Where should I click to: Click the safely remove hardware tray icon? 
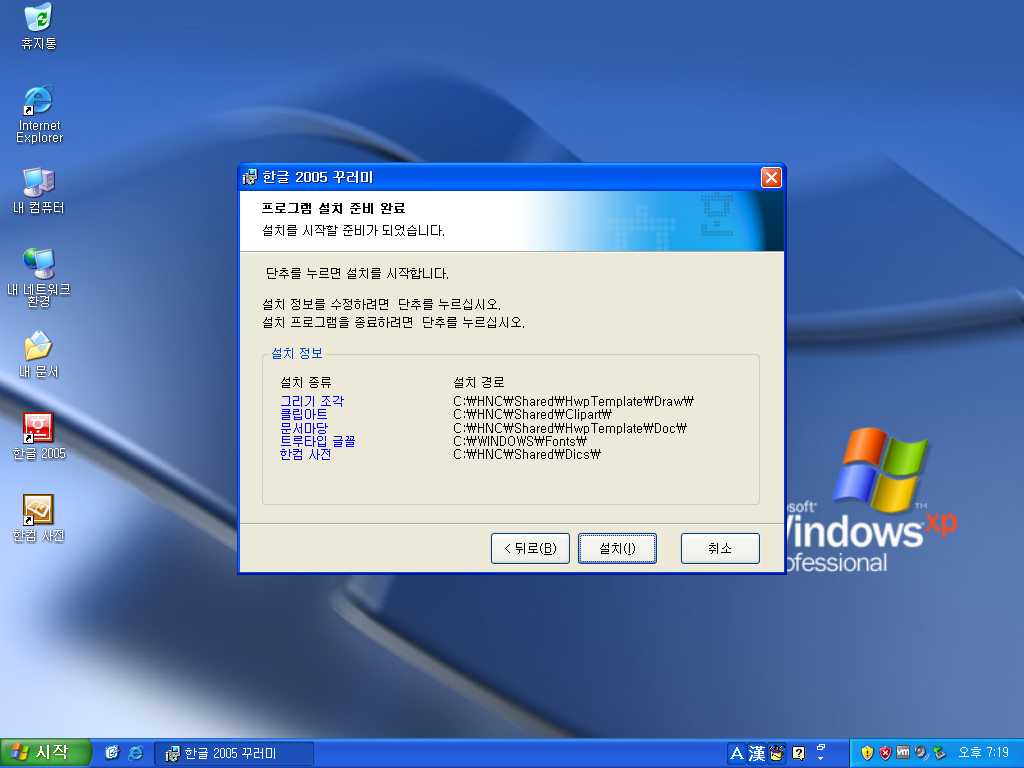[939, 753]
